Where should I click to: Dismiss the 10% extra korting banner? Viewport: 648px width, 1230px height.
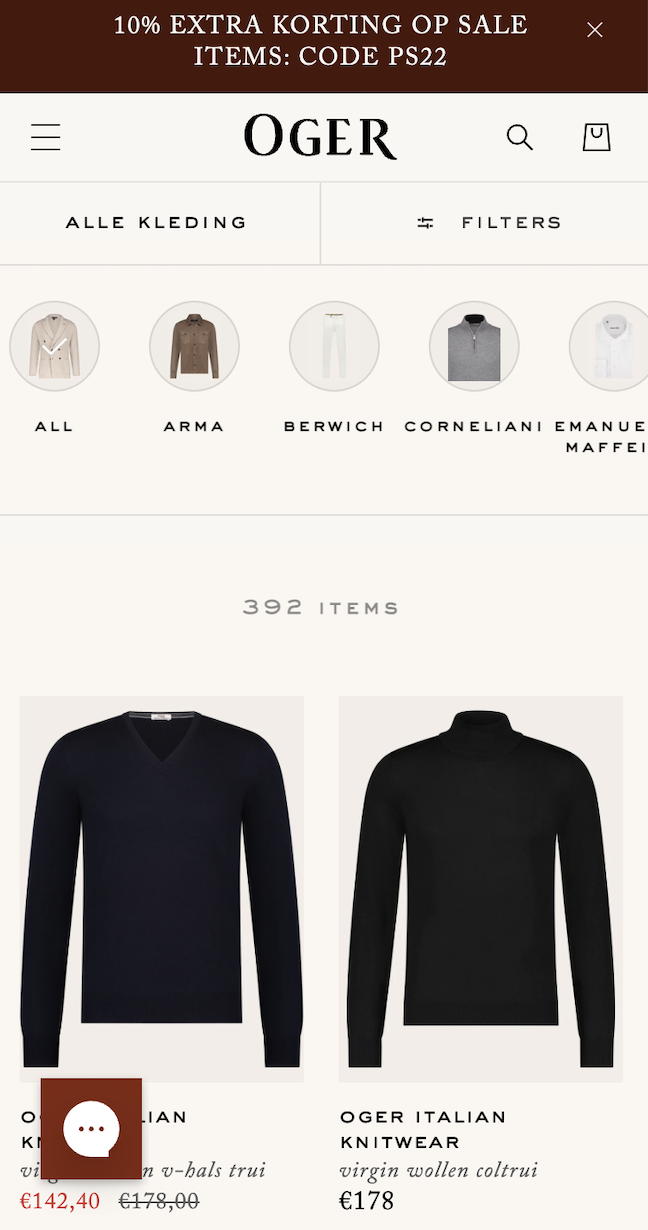(x=595, y=30)
